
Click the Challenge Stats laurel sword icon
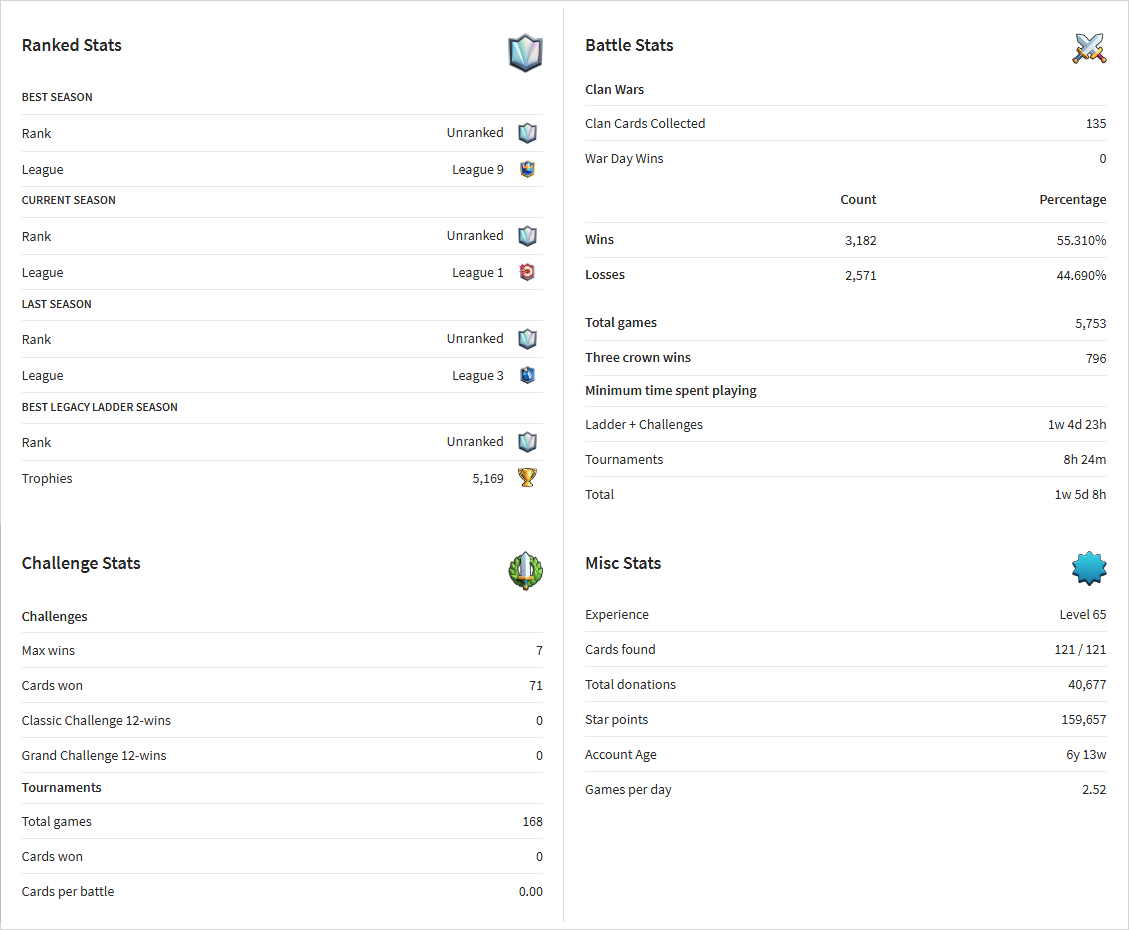tap(525, 571)
